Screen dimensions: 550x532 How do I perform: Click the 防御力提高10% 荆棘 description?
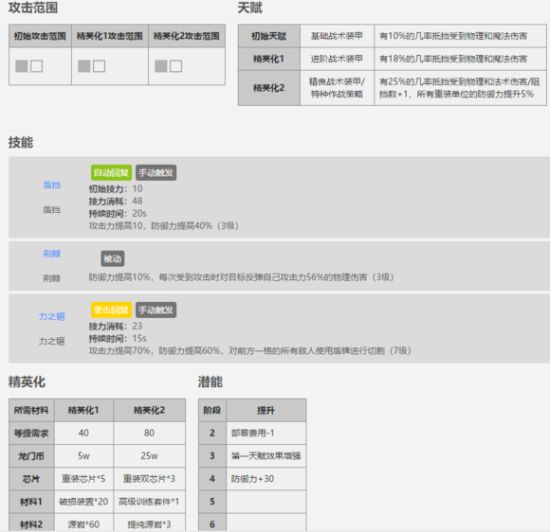point(241,277)
